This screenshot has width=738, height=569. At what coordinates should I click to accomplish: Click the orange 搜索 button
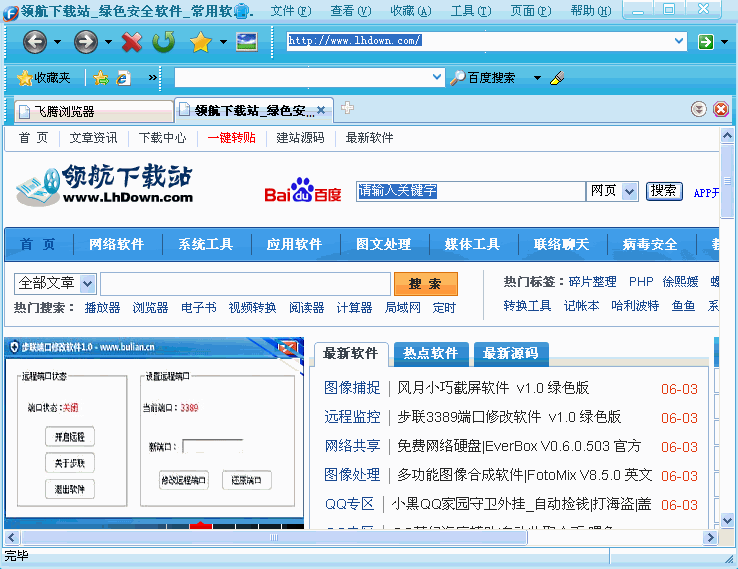425,284
